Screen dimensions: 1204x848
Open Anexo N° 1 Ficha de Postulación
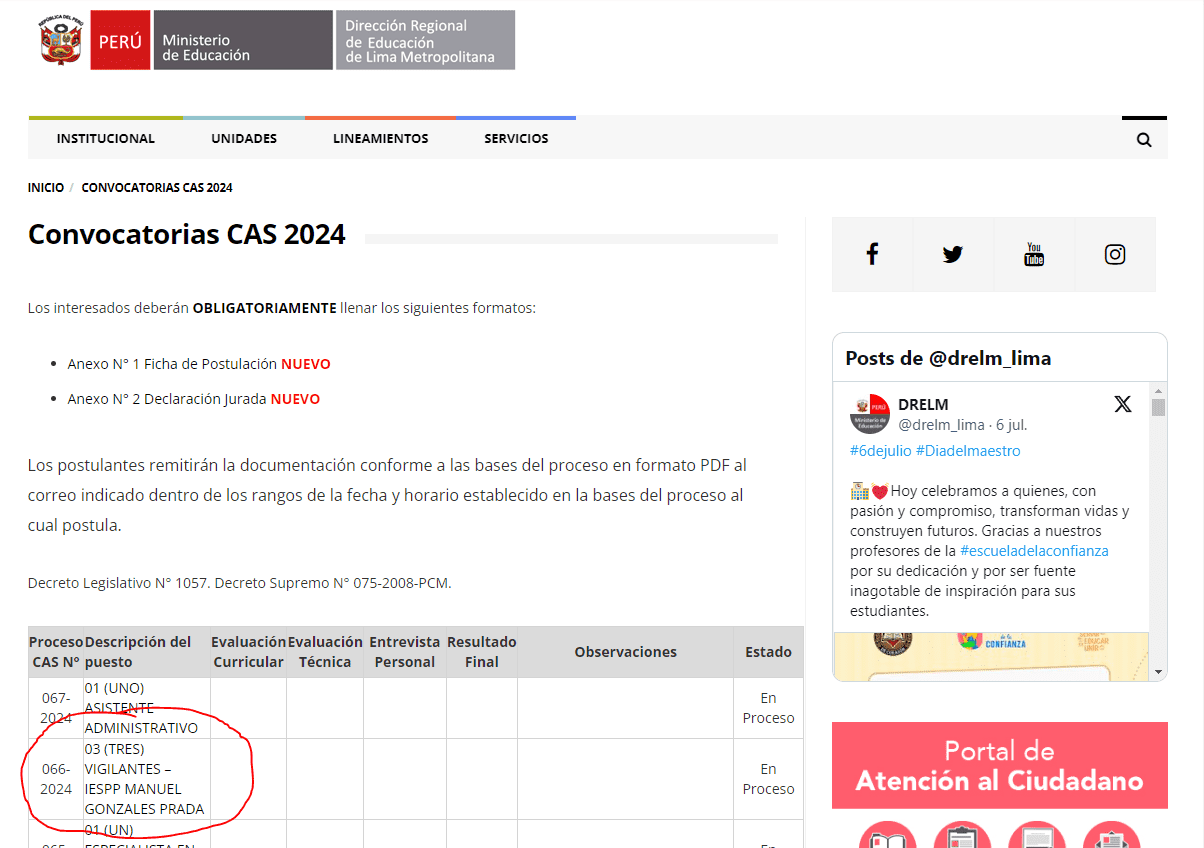tap(172, 364)
